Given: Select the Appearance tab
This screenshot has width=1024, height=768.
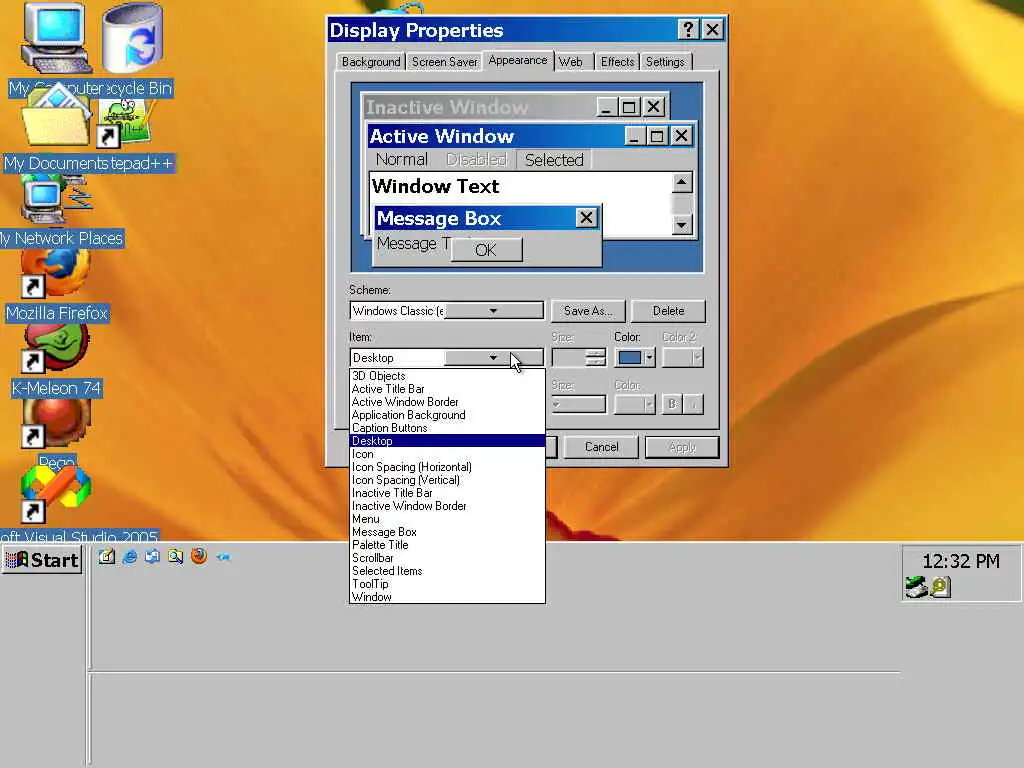Looking at the screenshot, I should tap(518, 60).
